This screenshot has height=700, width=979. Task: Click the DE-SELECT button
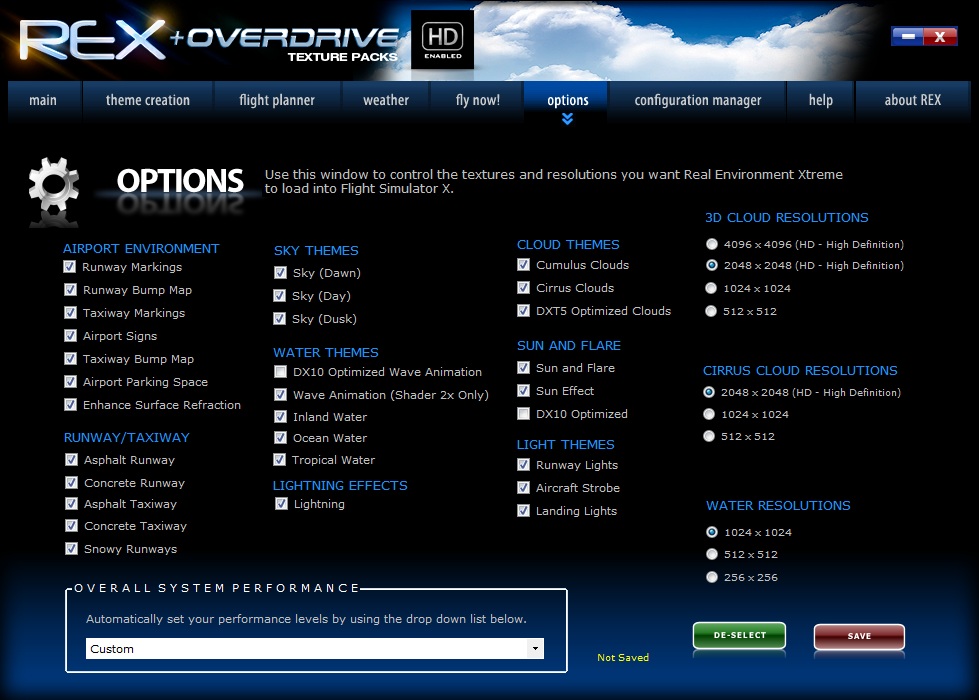739,636
